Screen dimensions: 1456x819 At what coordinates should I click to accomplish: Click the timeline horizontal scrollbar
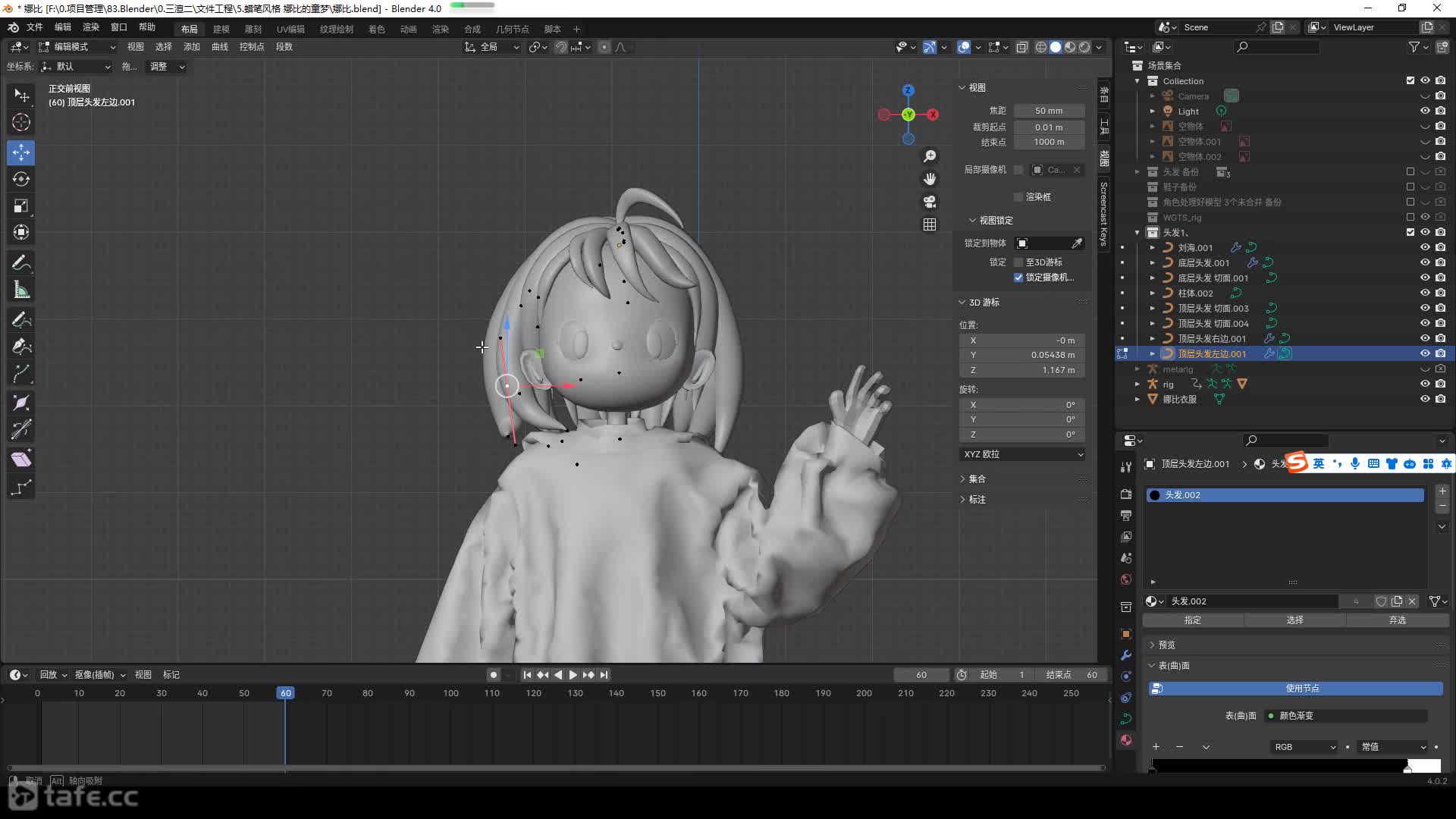coord(556,768)
